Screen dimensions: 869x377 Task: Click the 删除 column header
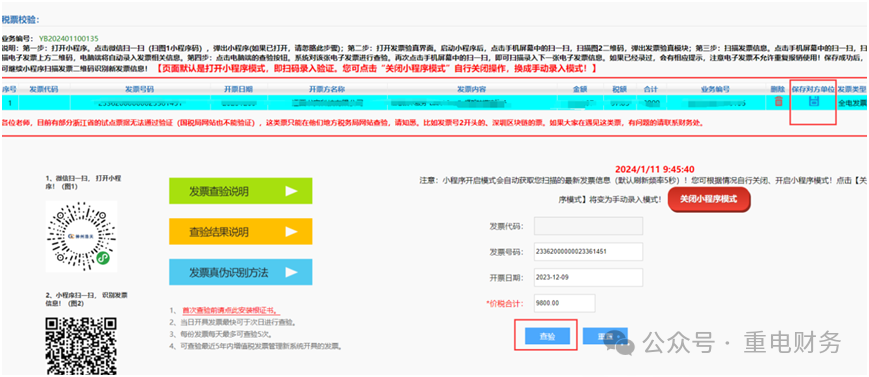click(x=778, y=89)
